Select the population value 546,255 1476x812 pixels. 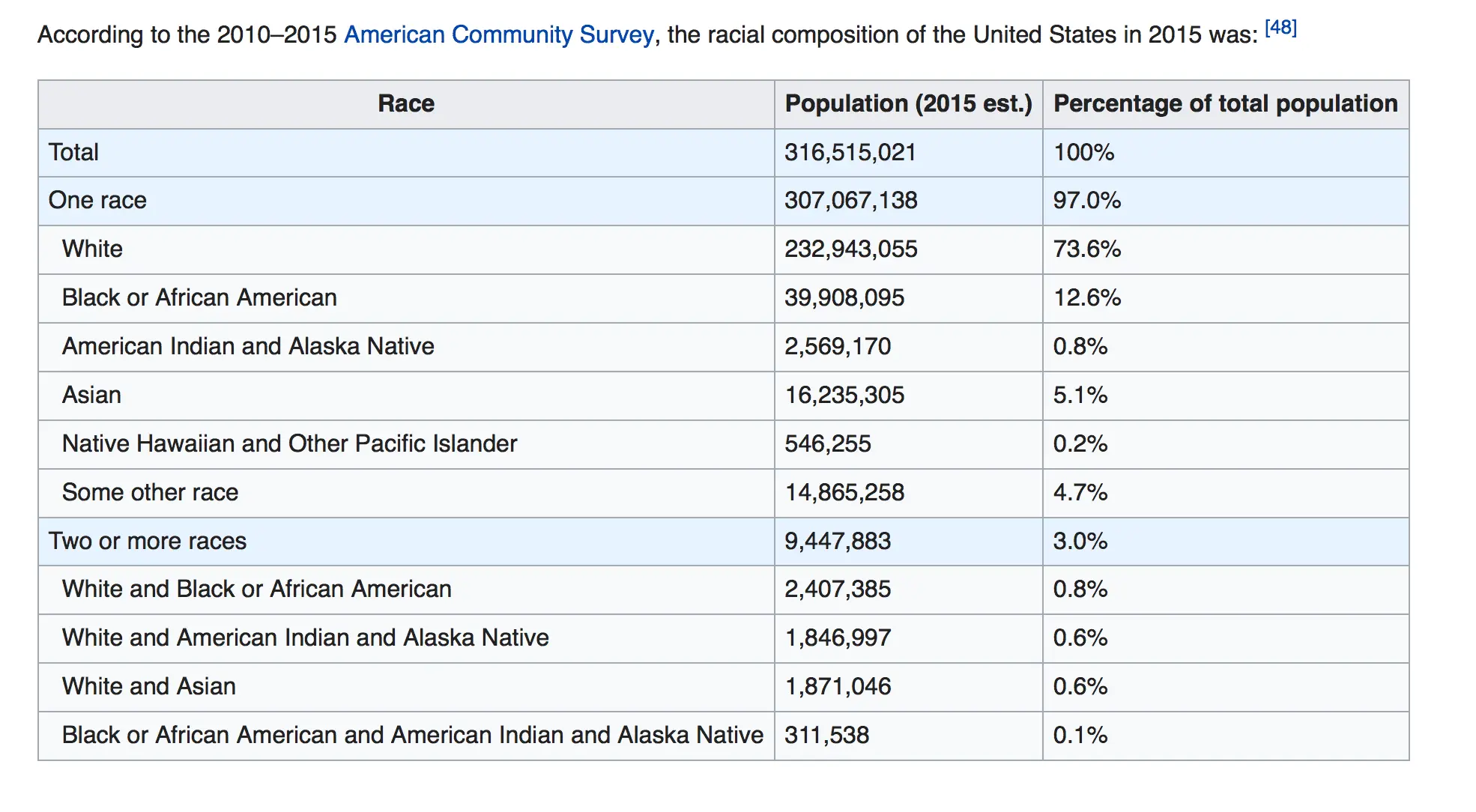click(828, 443)
